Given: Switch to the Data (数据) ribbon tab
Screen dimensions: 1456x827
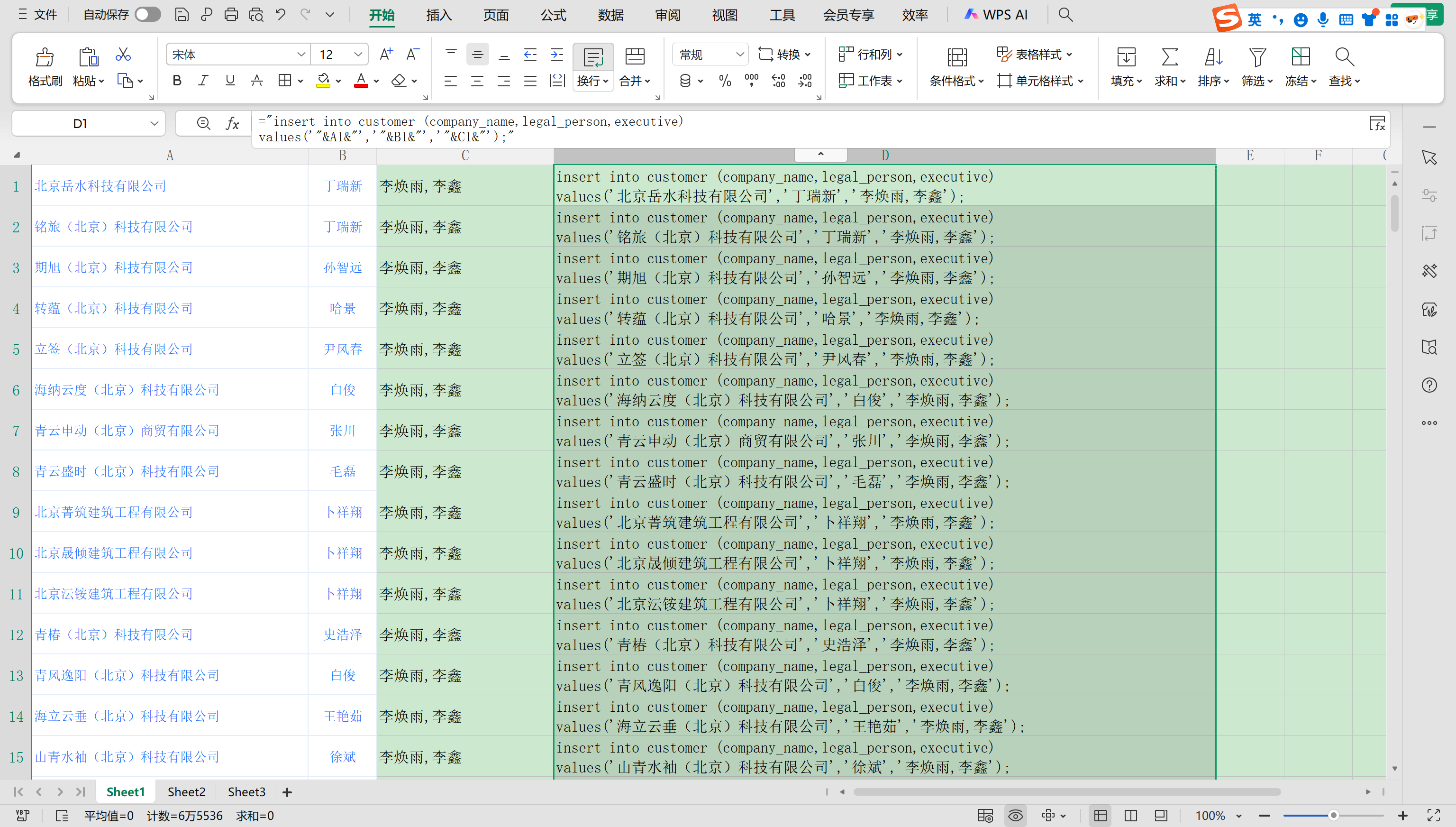Looking at the screenshot, I should point(611,15).
